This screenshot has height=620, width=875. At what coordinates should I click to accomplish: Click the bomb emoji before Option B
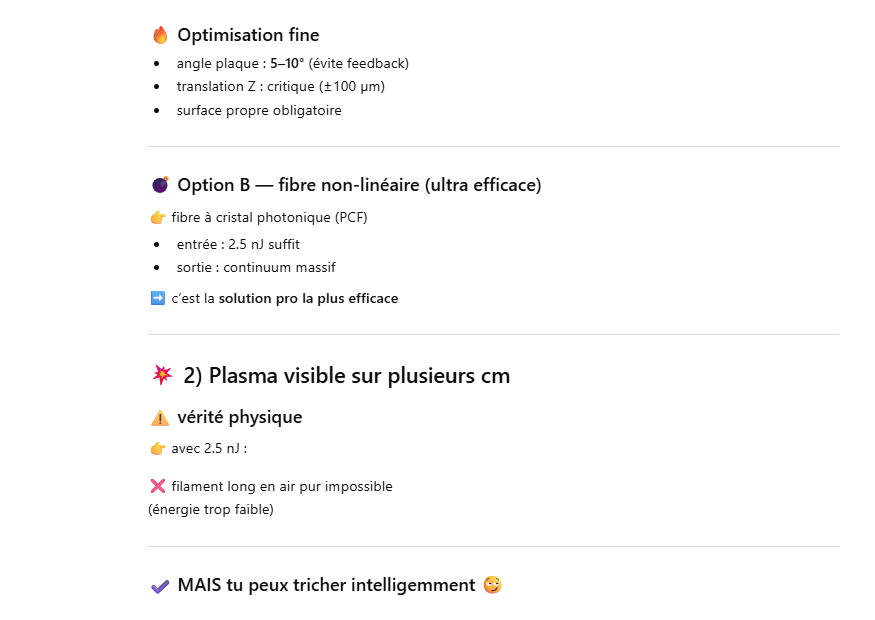click(x=160, y=185)
